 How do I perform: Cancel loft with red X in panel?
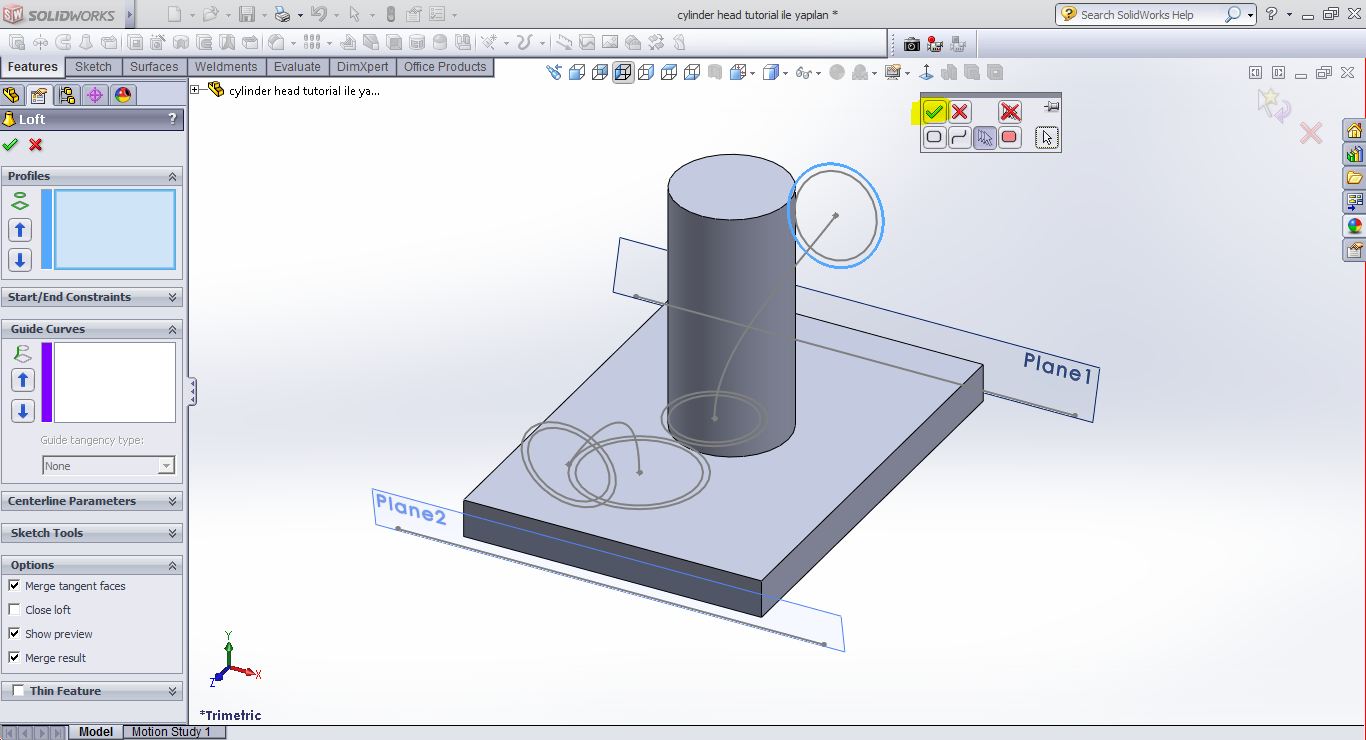point(36,145)
